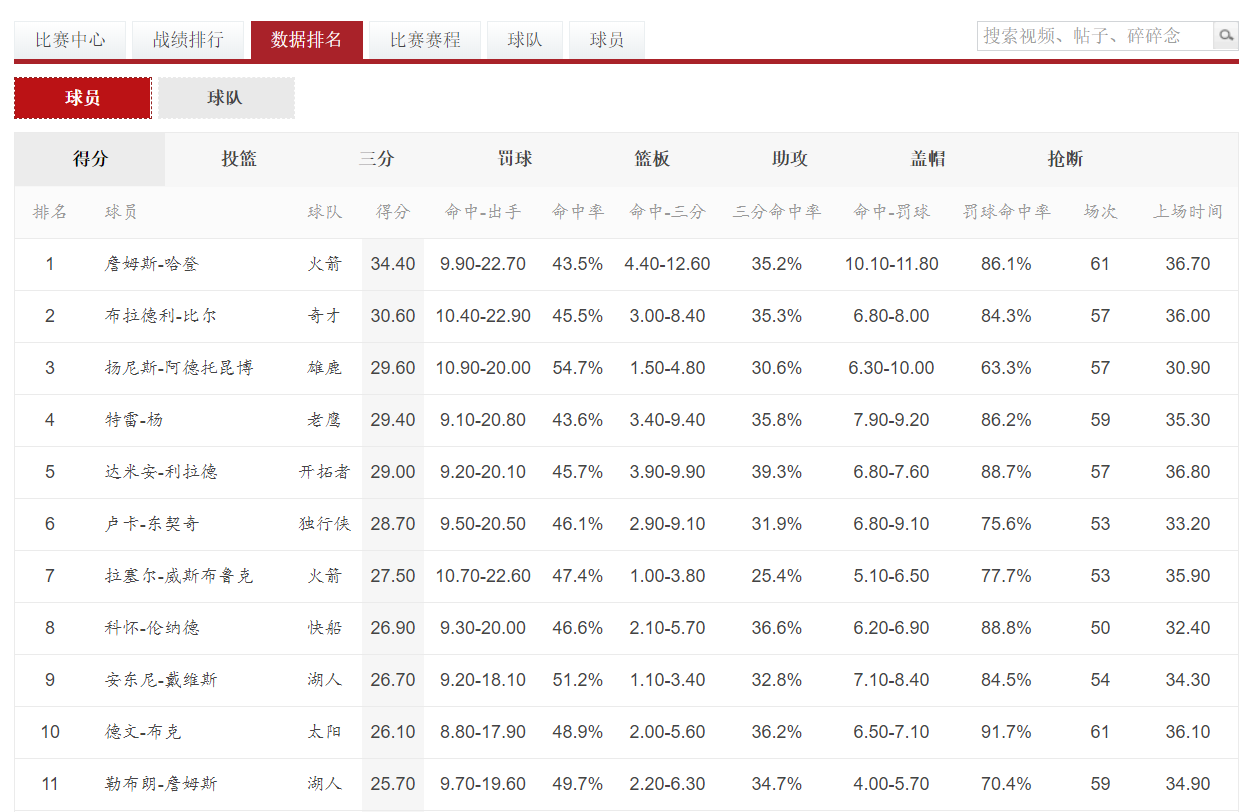Open player 詹姆斯-哈登
The image size is (1256, 812).
(152, 264)
